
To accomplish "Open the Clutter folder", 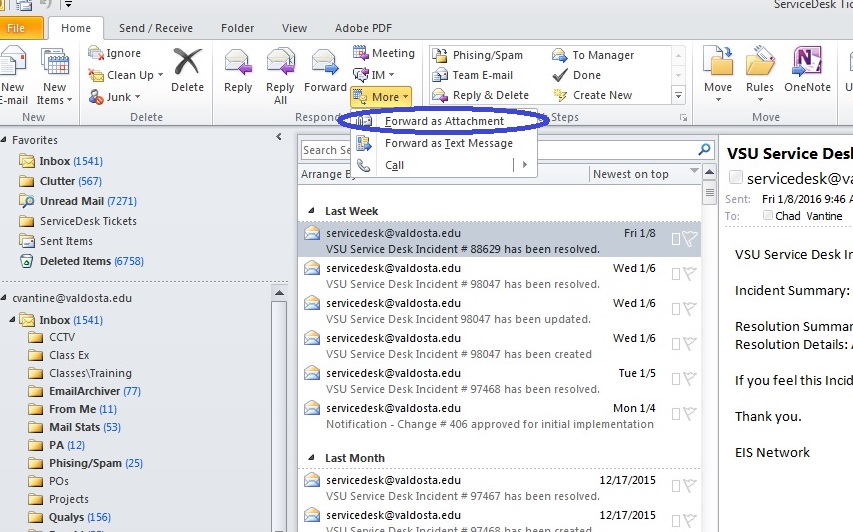I will [60, 181].
